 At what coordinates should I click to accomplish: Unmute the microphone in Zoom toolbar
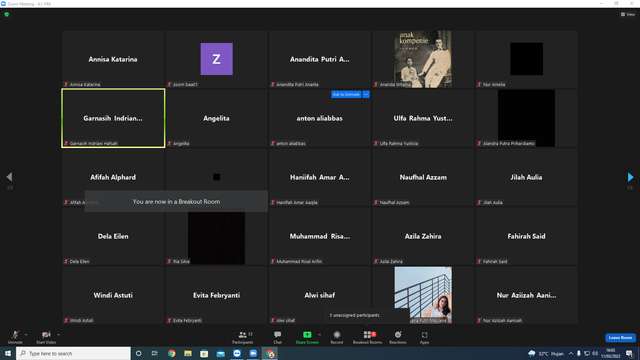coord(15,337)
